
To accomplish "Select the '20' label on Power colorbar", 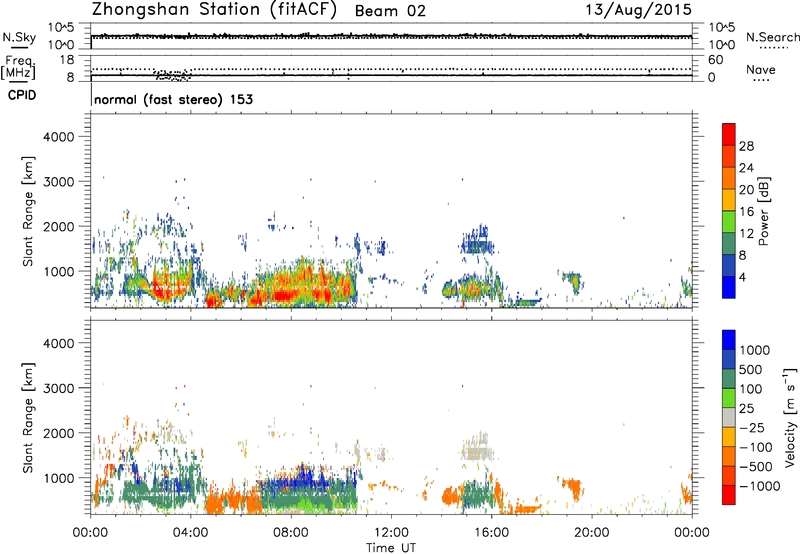I will tap(746, 190).
